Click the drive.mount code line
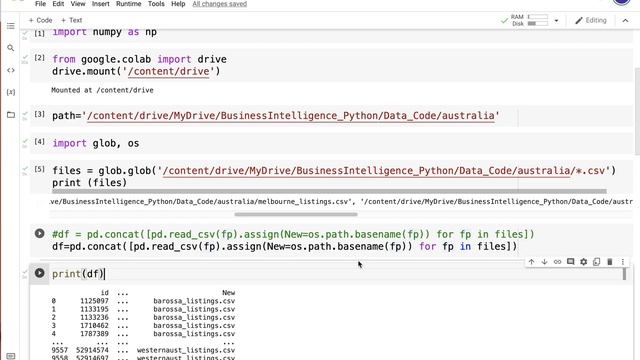The image size is (640, 360). coord(136,71)
